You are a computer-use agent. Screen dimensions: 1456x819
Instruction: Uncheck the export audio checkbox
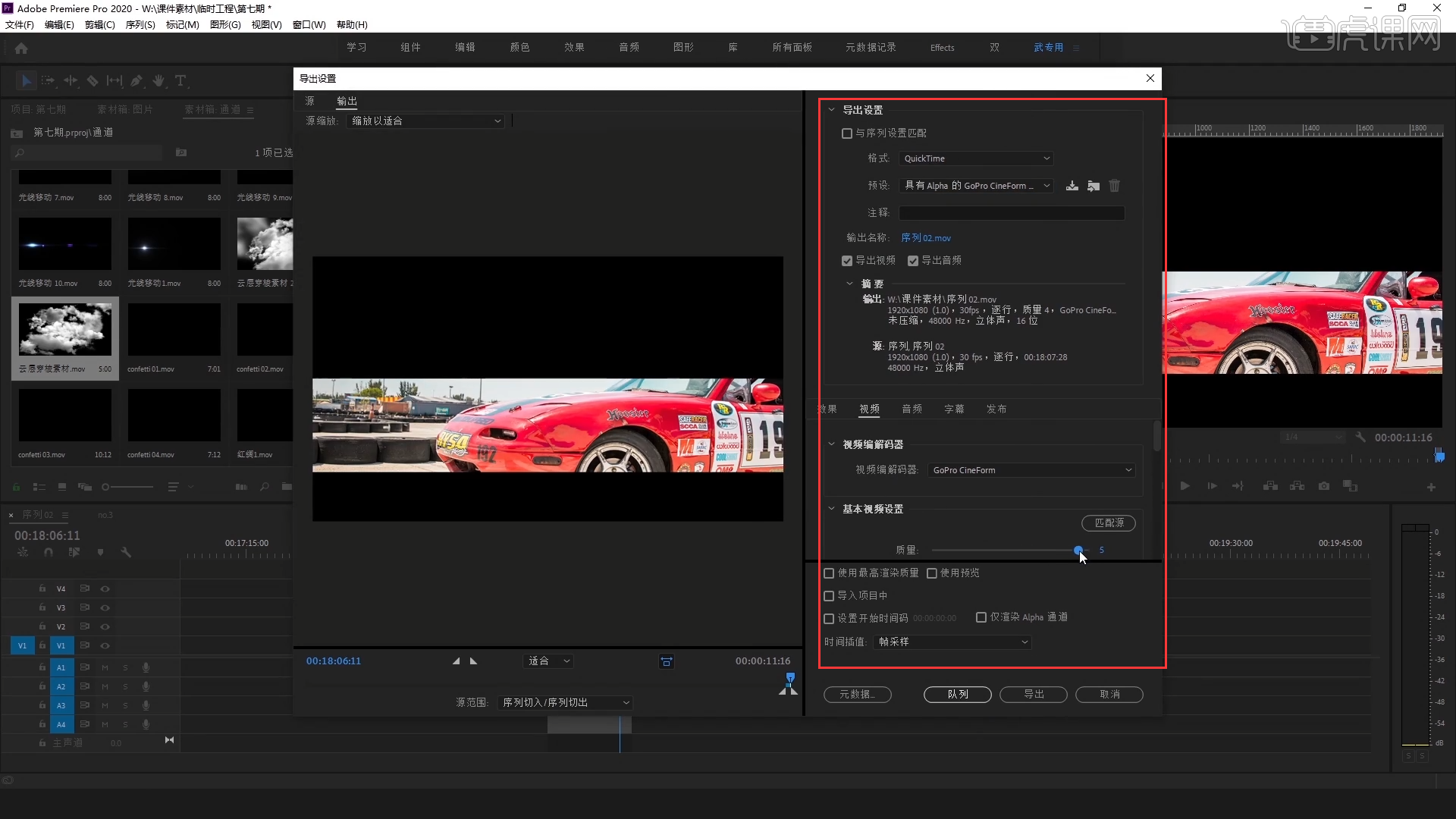(913, 261)
